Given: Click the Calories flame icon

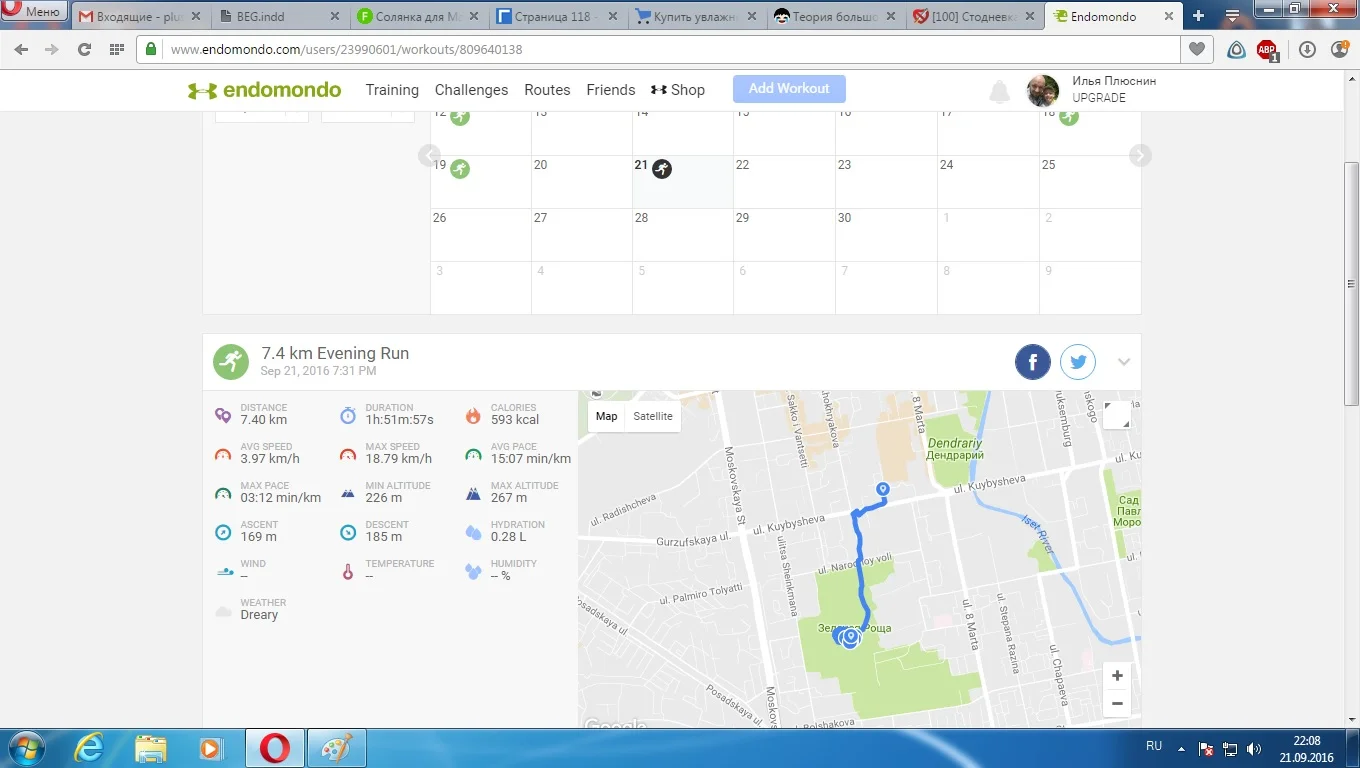Looking at the screenshot, I should tap(473, 414).
